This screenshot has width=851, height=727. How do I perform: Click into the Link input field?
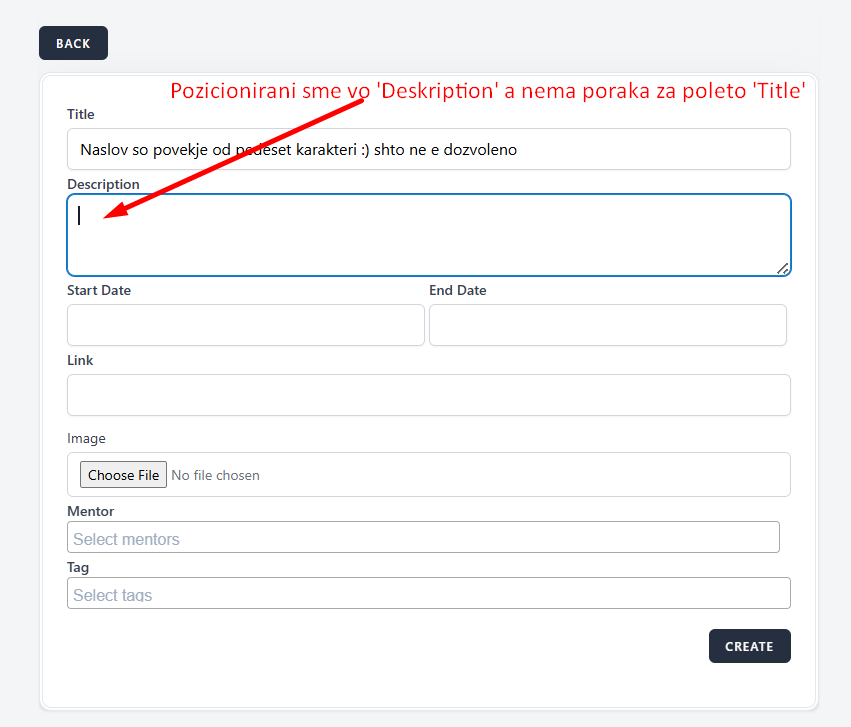(x=428, y=395)
